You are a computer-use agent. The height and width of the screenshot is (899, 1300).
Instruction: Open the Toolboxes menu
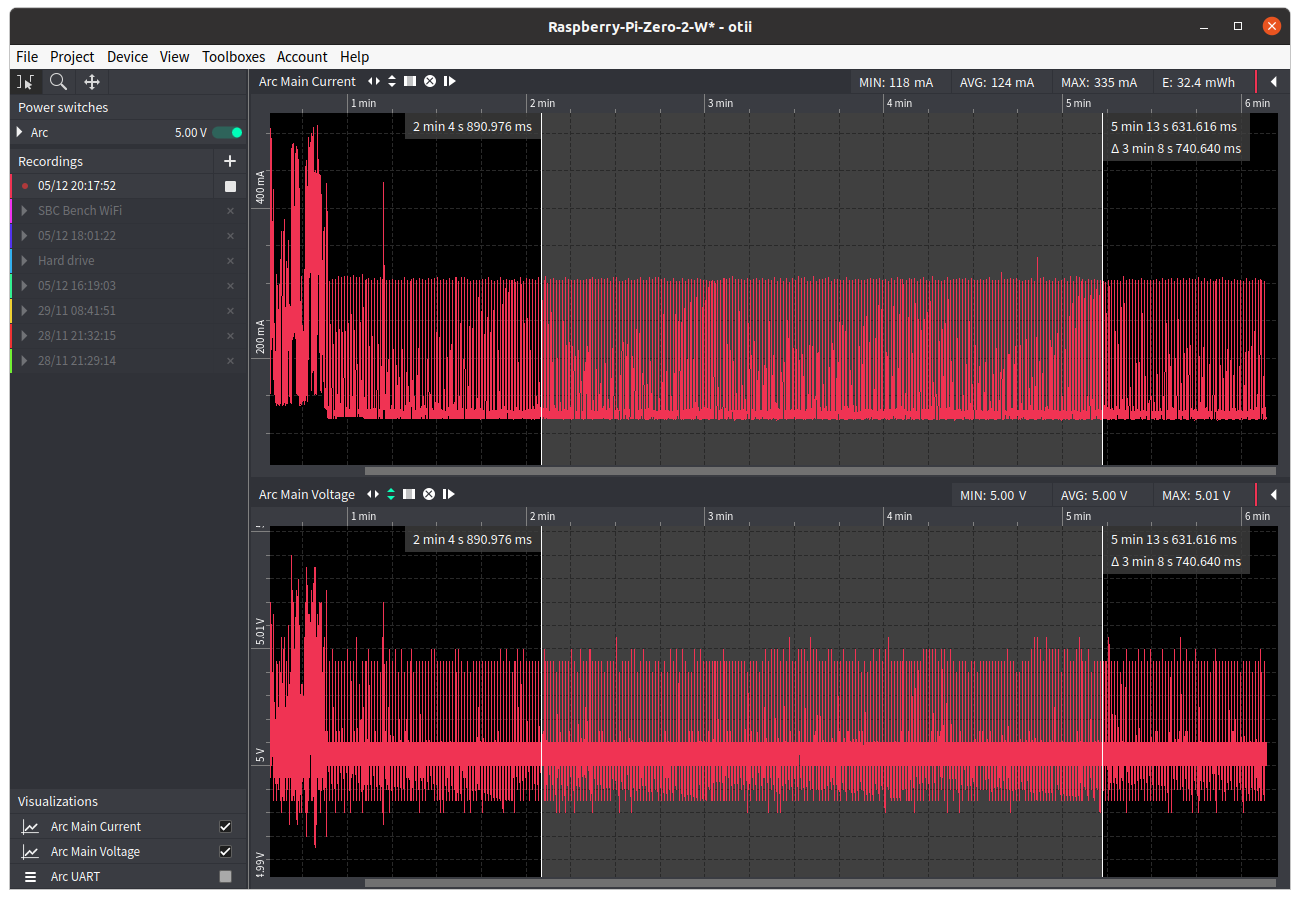(x=234, y=57)
